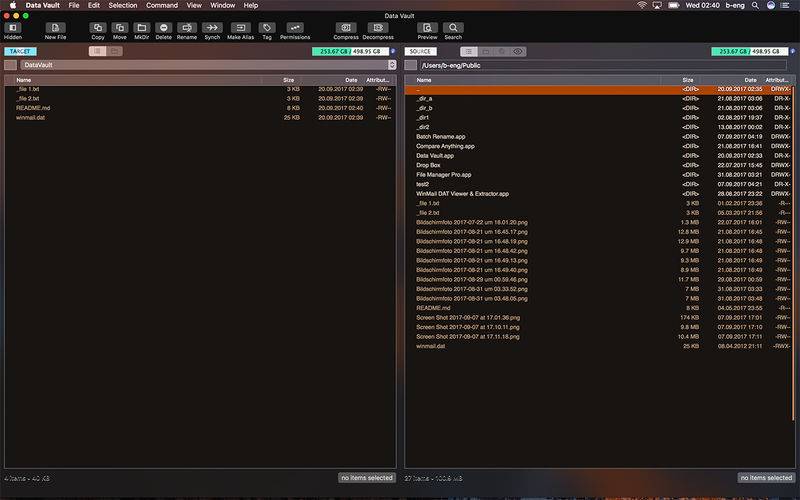
Task: Select winmail.dat in the left pane
Action: [200, 117]
